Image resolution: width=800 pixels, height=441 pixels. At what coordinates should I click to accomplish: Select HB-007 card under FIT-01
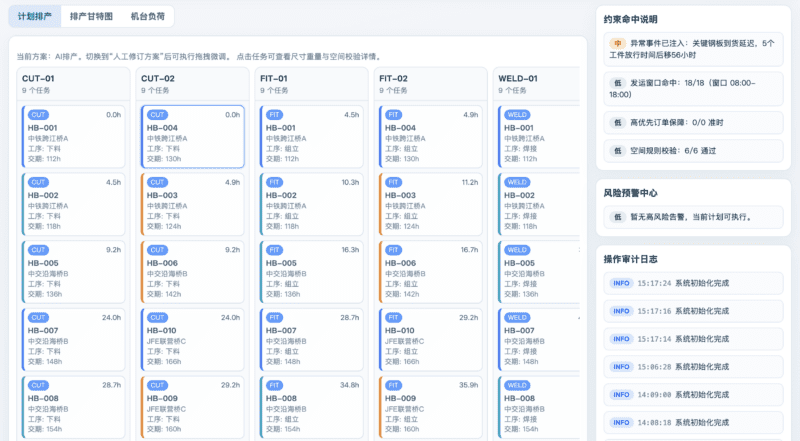(312, 339)
